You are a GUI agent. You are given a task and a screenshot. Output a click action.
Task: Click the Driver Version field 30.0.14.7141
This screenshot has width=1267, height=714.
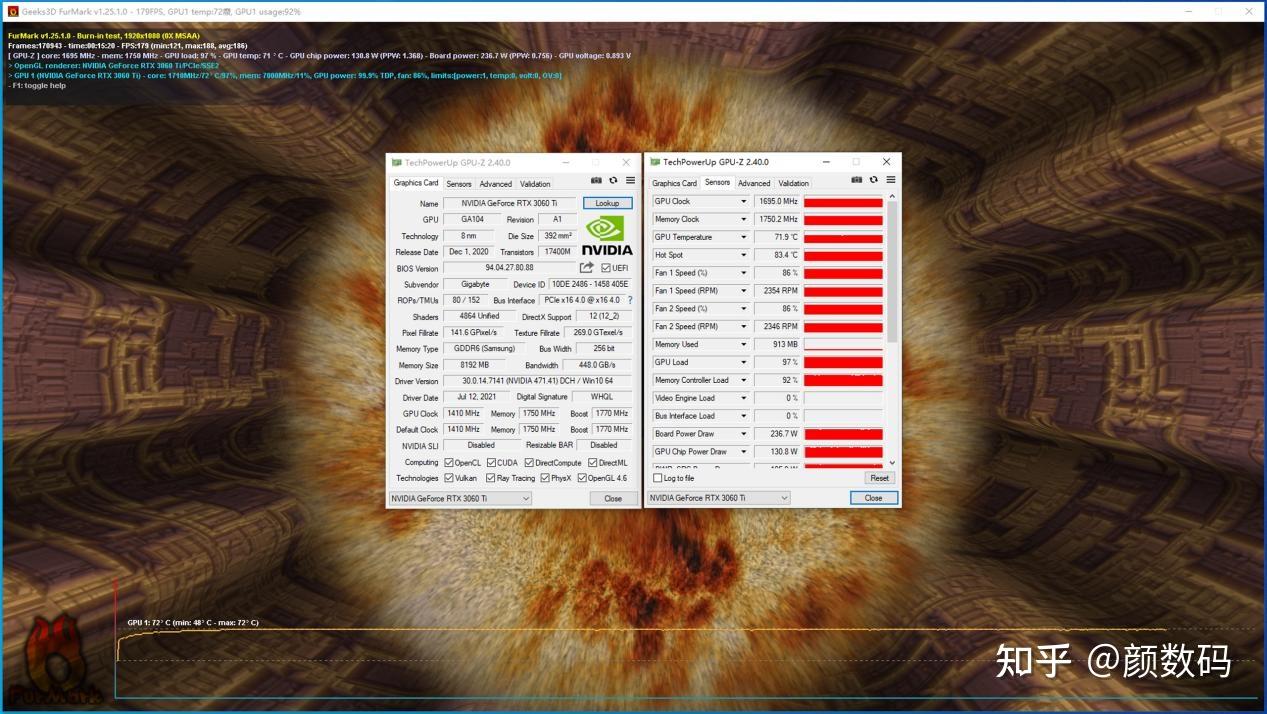click(537, 381)
